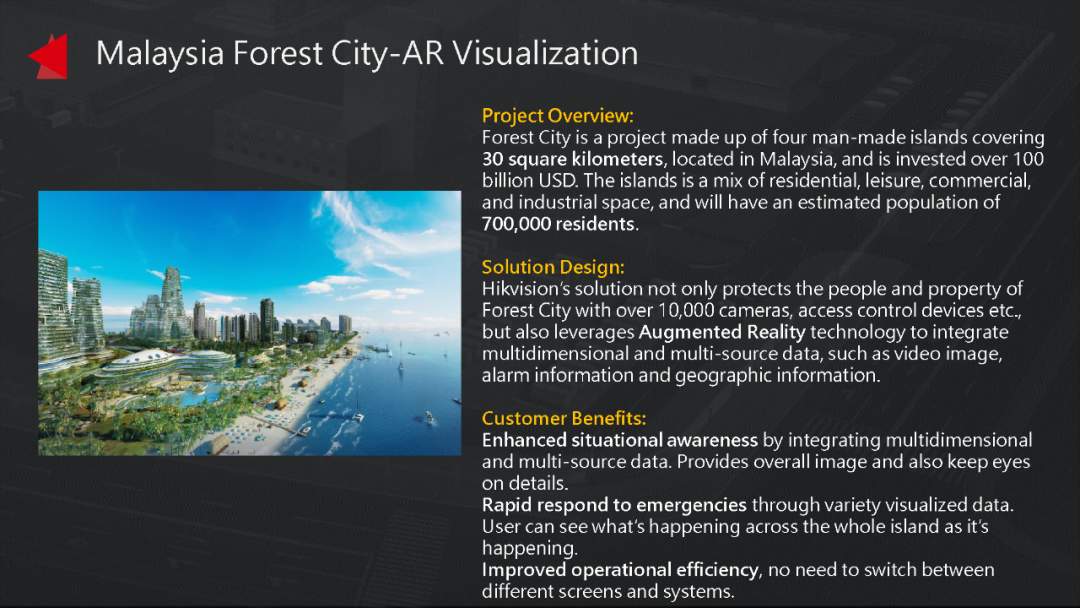Click the slide title 'Malaysia Forest City-AR Visualization'
Screen dimensions: 1080x608
click(x=366, y=54)
